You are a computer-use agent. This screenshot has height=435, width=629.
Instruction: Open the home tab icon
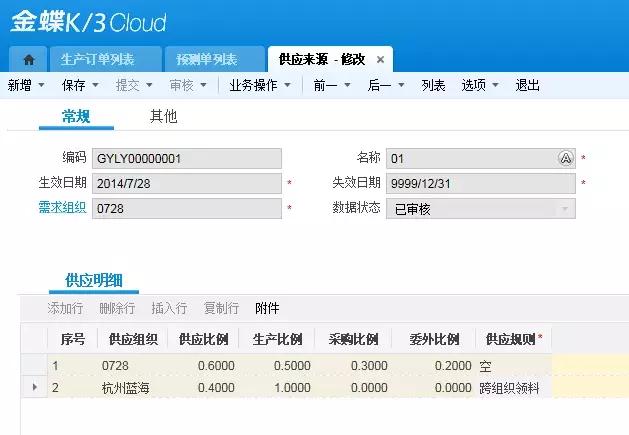28,59
